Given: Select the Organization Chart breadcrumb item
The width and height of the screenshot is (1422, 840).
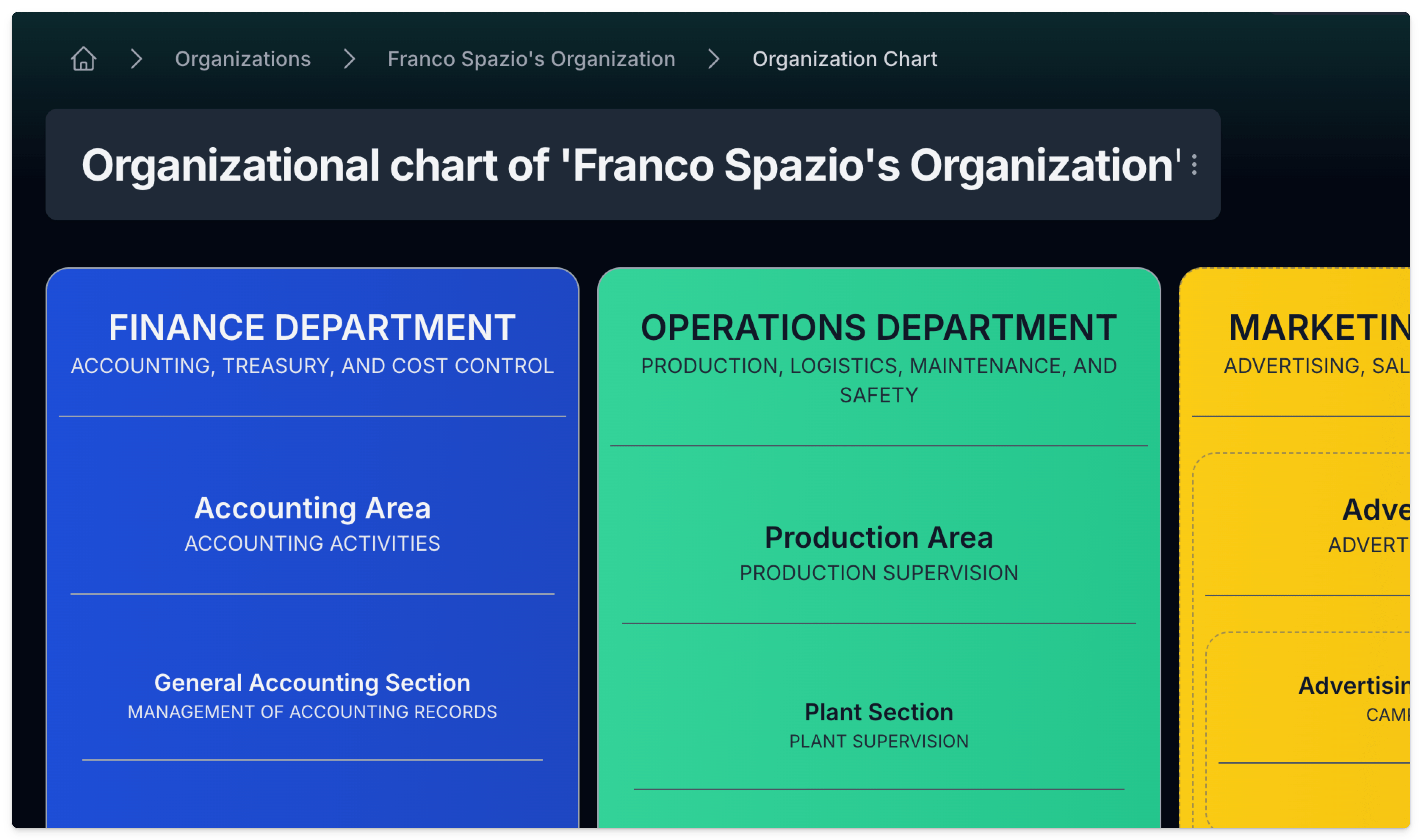Looking at the screenshot, I should (844, 59).
